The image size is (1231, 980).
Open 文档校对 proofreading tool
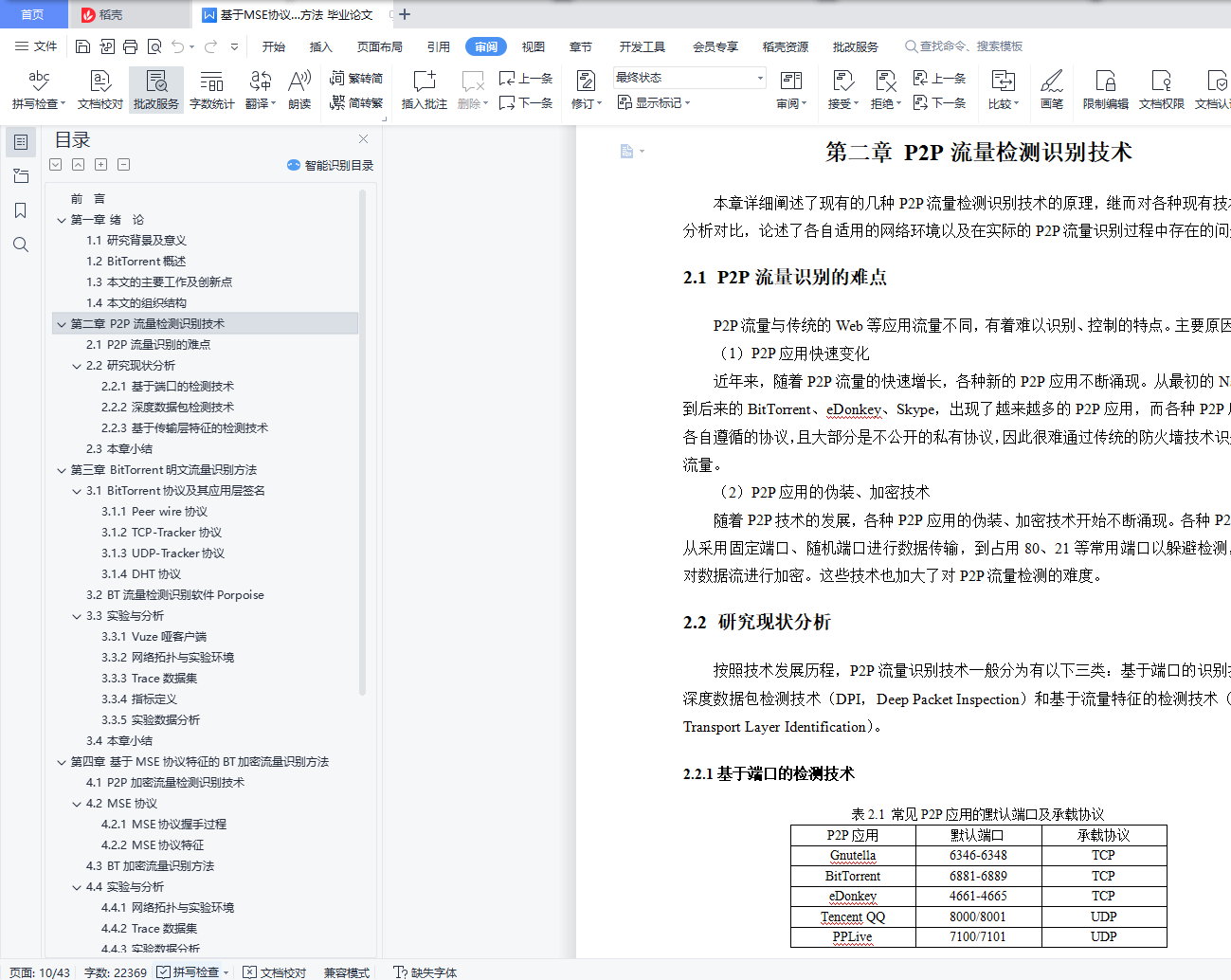pos(100,89)
